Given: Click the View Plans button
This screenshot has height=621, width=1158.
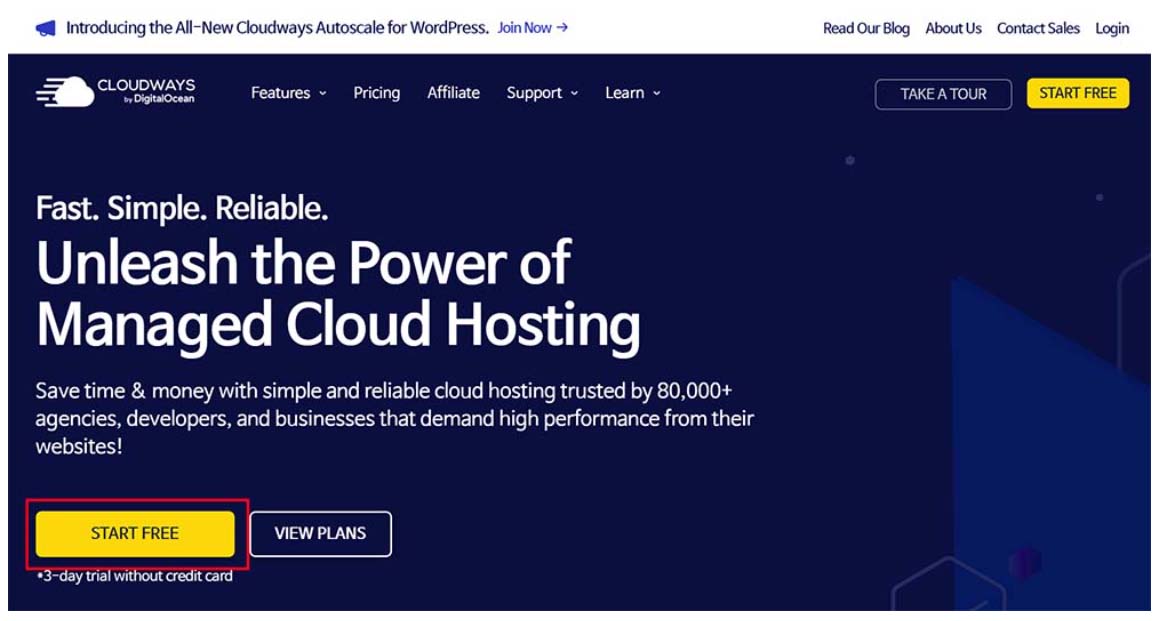Looking at the screenshot, I should click(321, 533).
